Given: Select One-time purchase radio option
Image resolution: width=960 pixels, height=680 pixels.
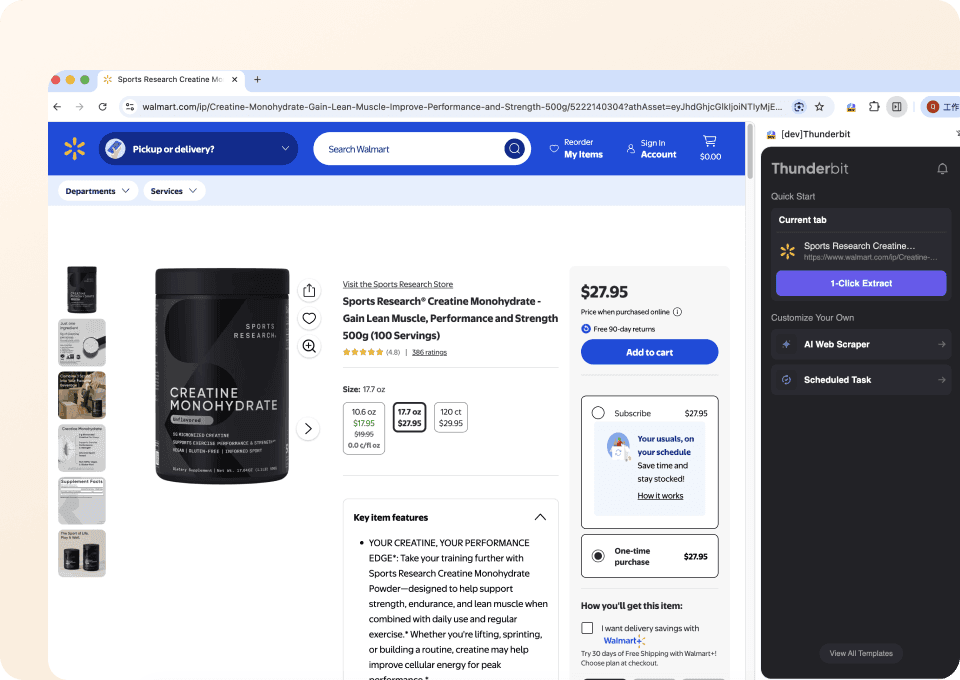Looking at the screenshot, I should coord(598,556).
